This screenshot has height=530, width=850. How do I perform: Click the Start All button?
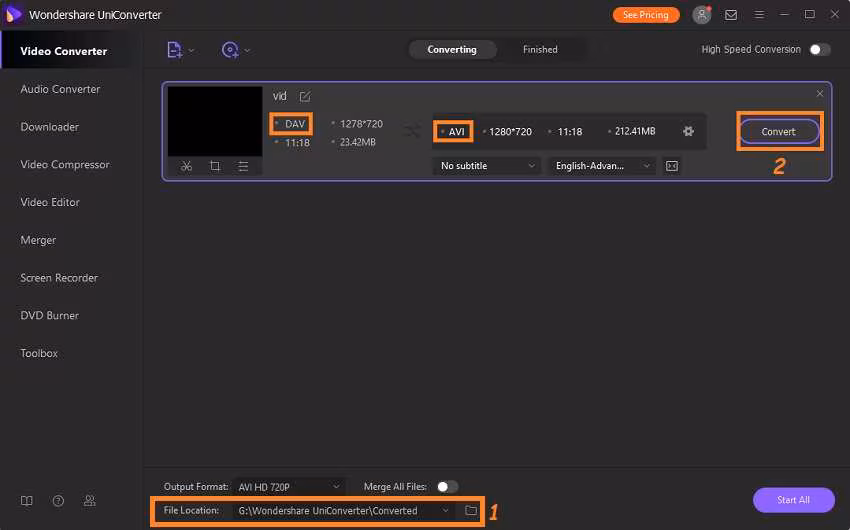point(794,500)
